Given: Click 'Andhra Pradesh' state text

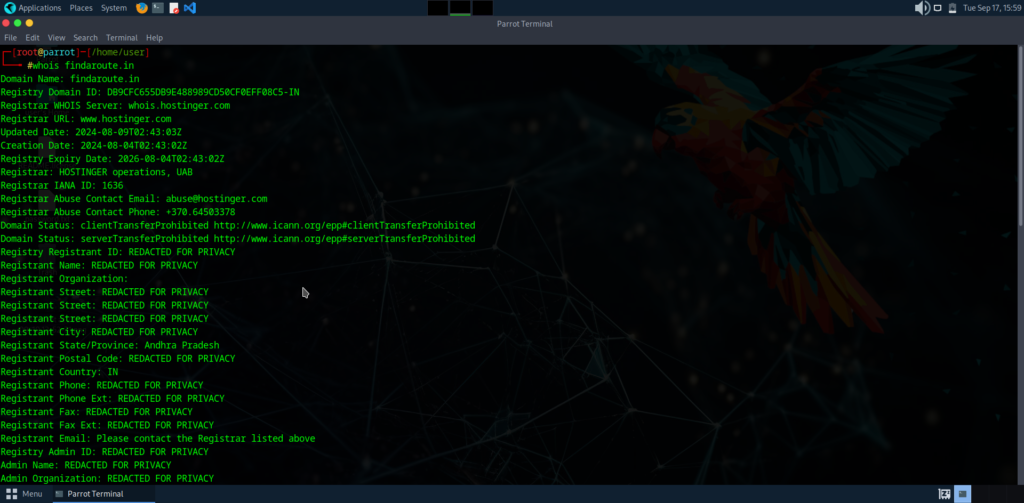Looking at the screenshot, I should point(182,345).
